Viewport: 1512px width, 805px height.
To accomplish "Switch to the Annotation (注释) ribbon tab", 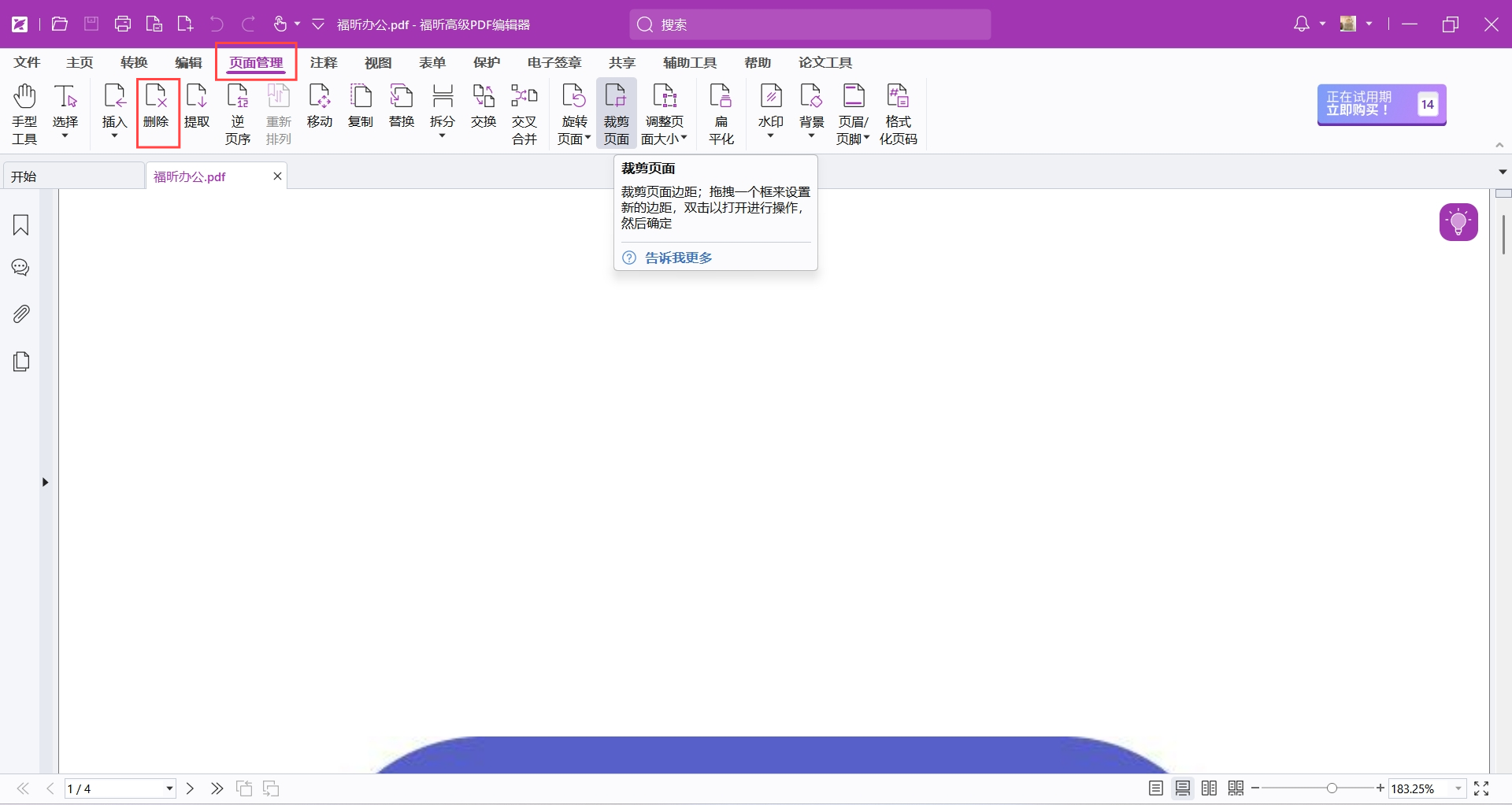I will pyautogui.click(x=323, y=62).
